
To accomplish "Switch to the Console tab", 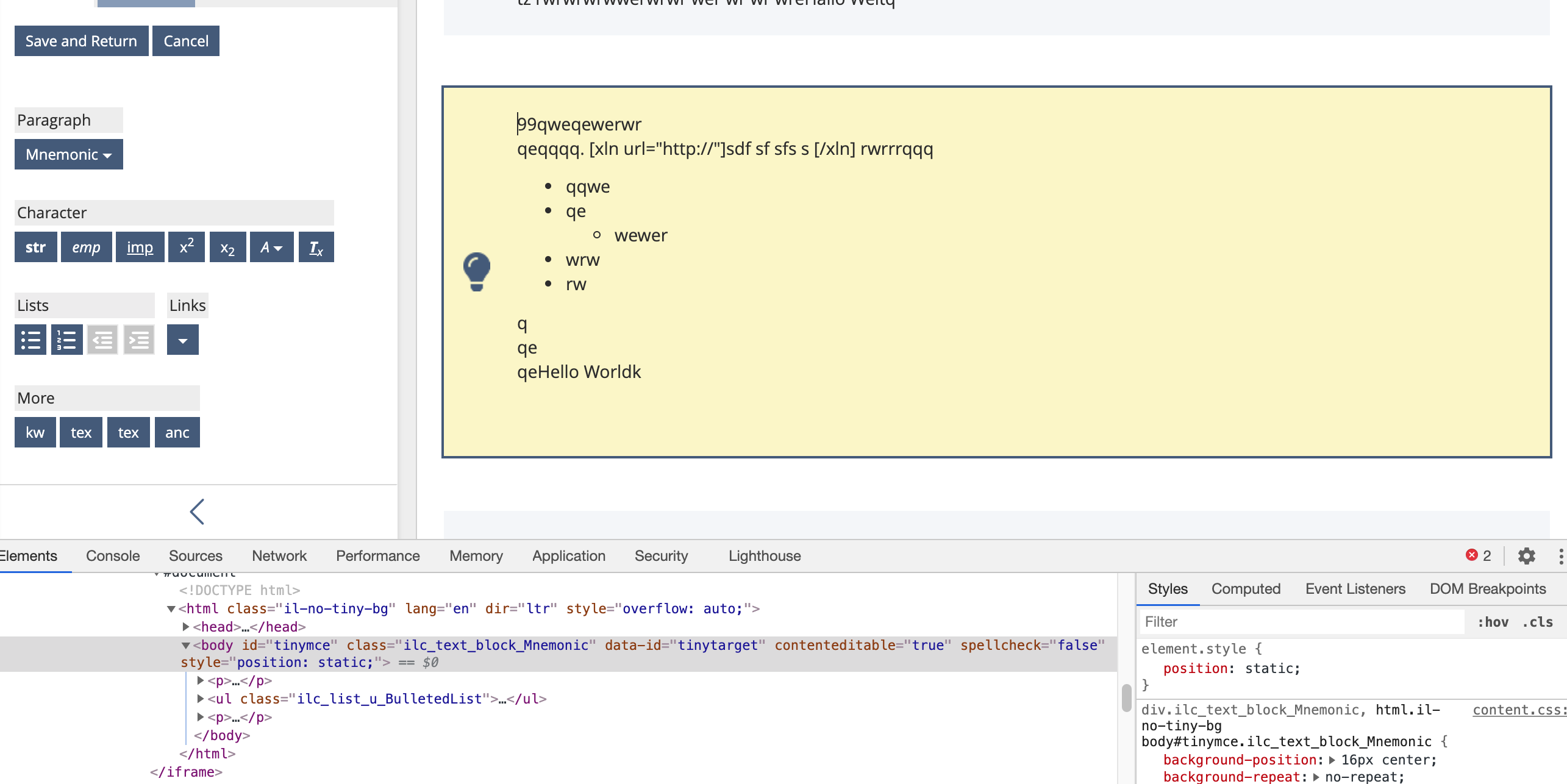I will (x=113, y=556).
